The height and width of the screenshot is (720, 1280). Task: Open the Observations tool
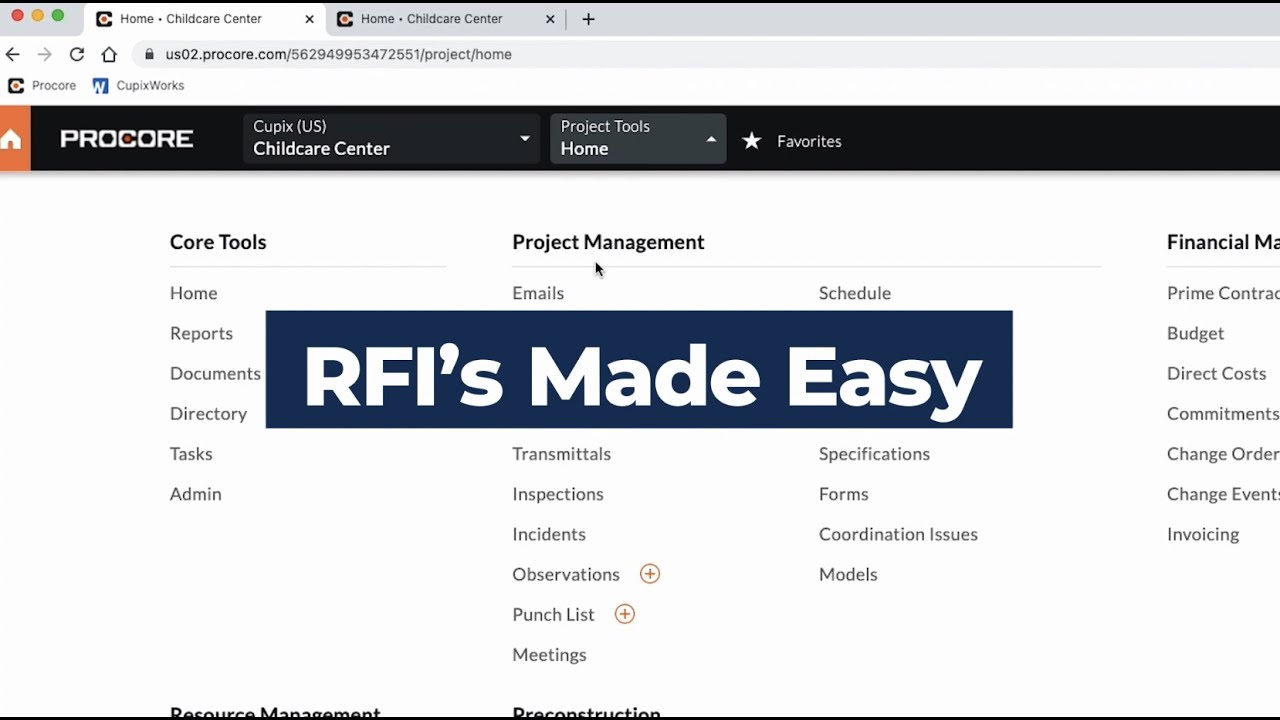pos(566,574)
